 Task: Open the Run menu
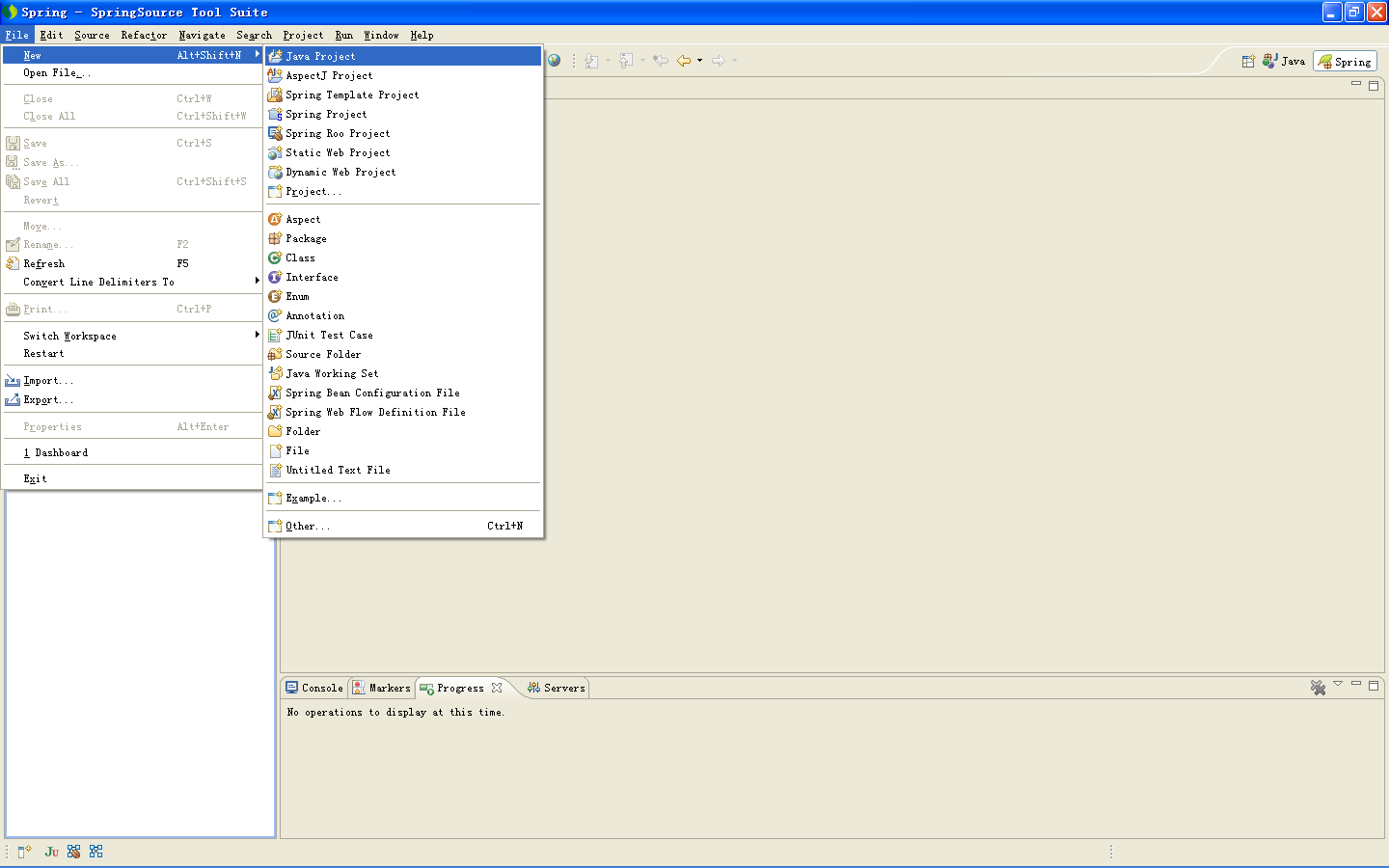pyautogui.click(x=343, y=35)
